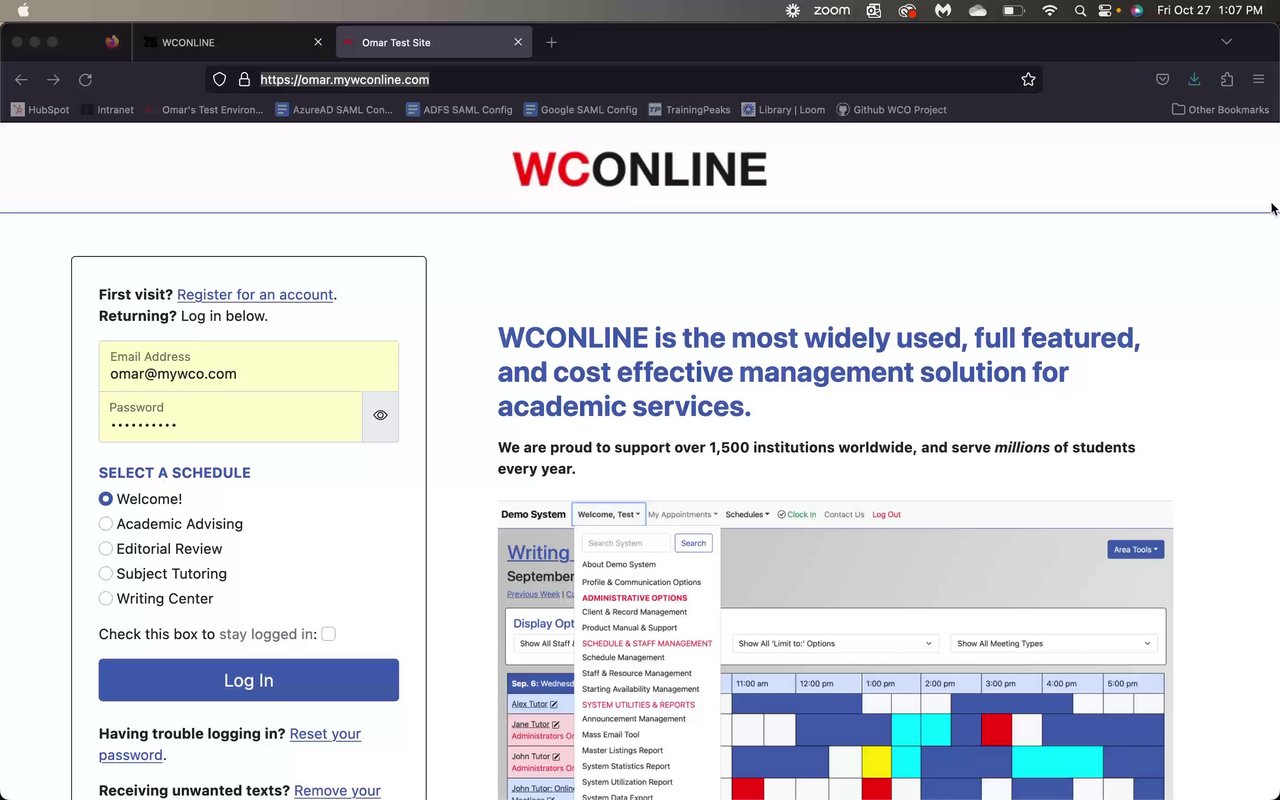Go back with the browser back arrow
This screenshot has width=1280, height=800.
pos(21,80)
